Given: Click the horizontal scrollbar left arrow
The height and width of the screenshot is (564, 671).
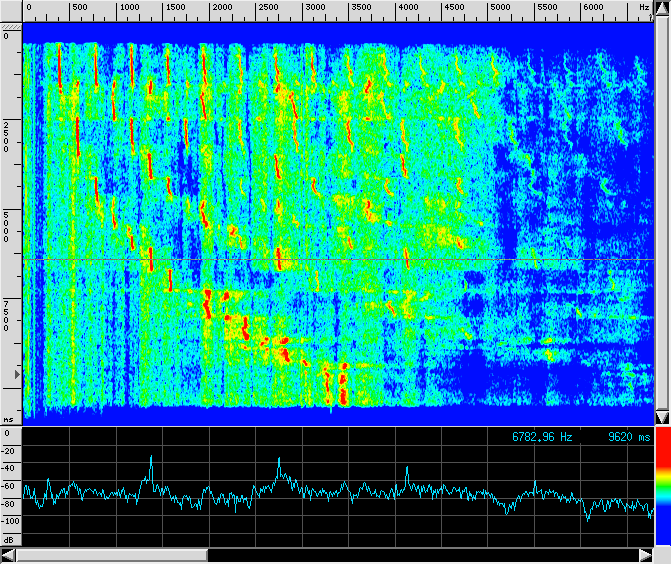Looking at the screenshot, I should (9, 555).
